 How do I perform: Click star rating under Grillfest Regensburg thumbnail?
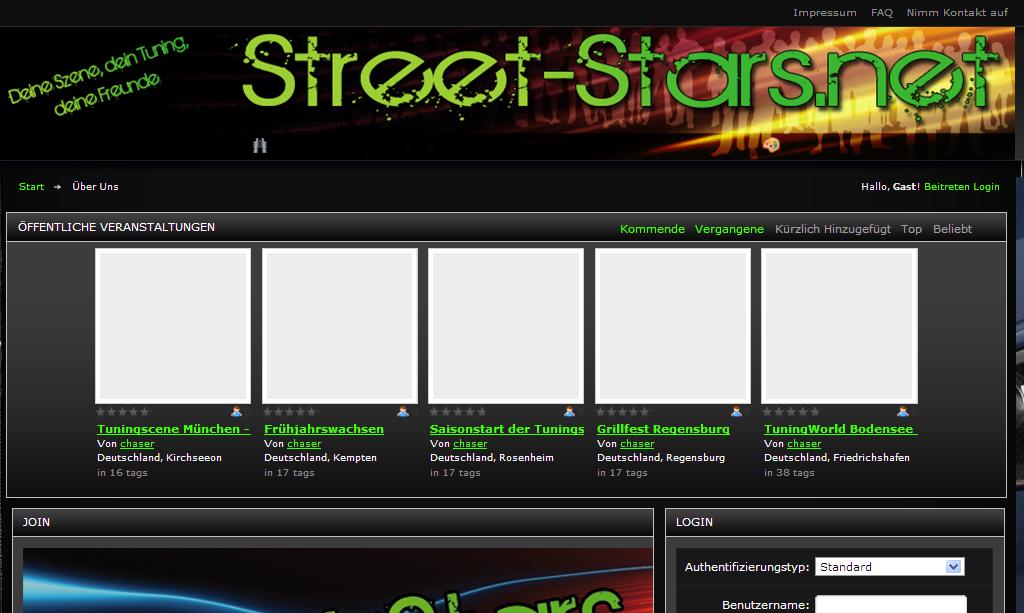coord(623,412)
